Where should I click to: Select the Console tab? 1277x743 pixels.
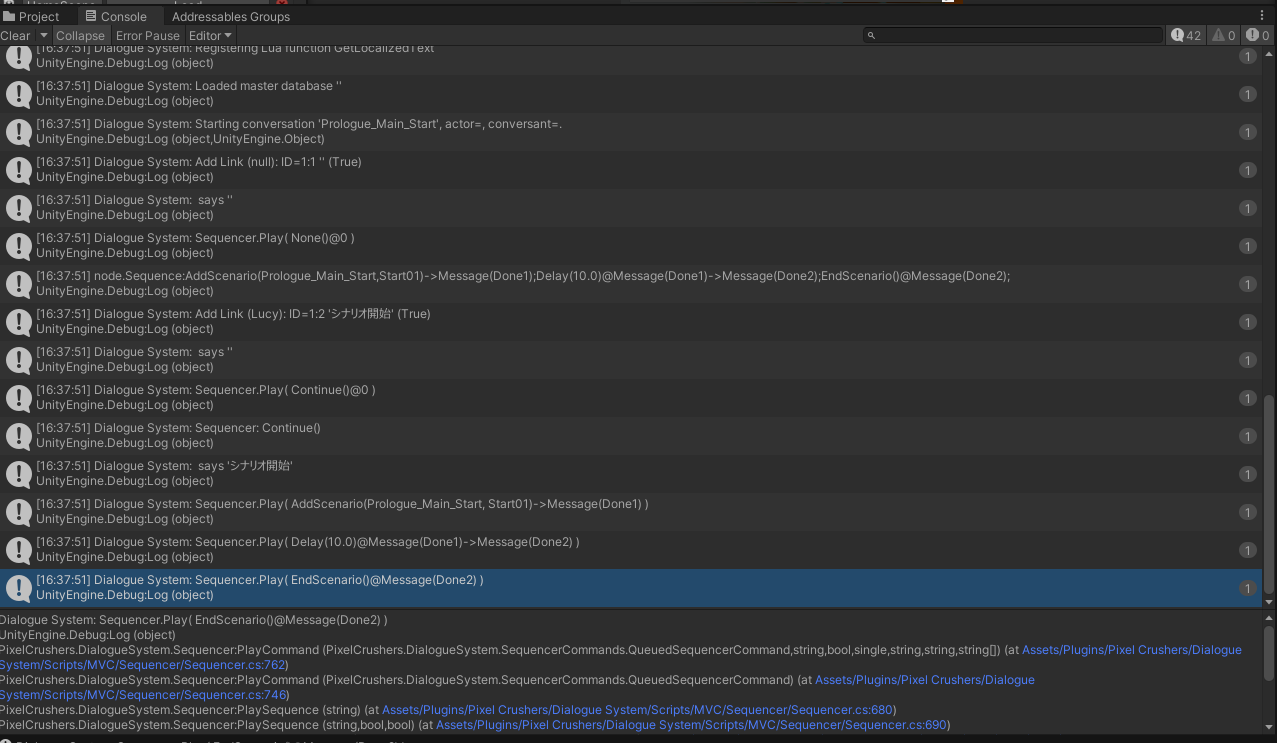[x=116, y=16]
